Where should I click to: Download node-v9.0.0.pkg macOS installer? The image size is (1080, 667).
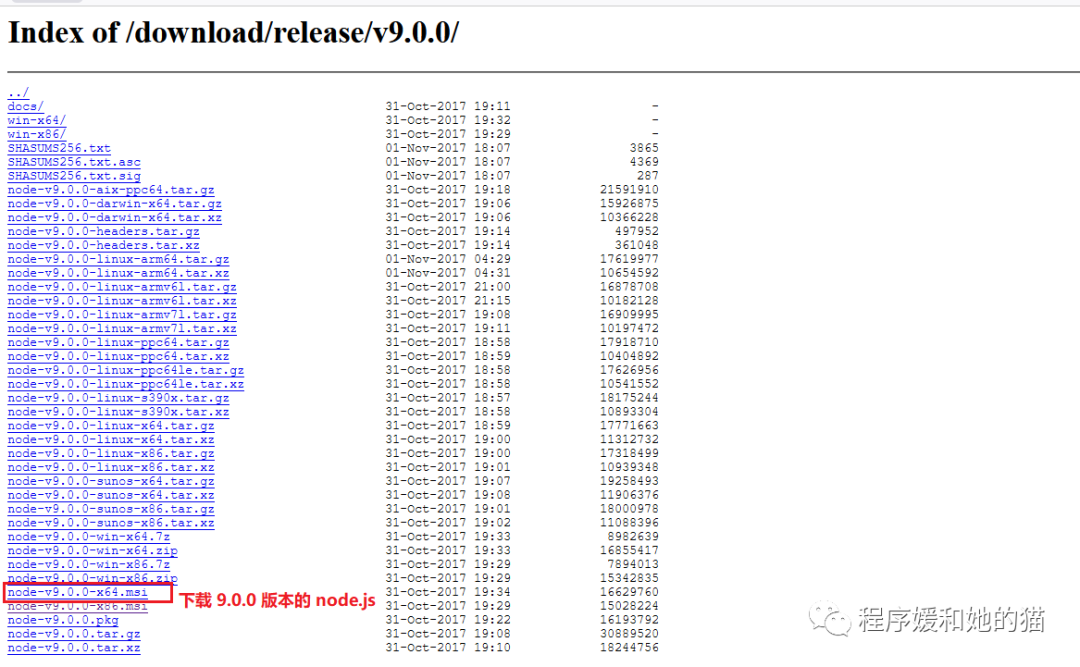click(63, 619)
